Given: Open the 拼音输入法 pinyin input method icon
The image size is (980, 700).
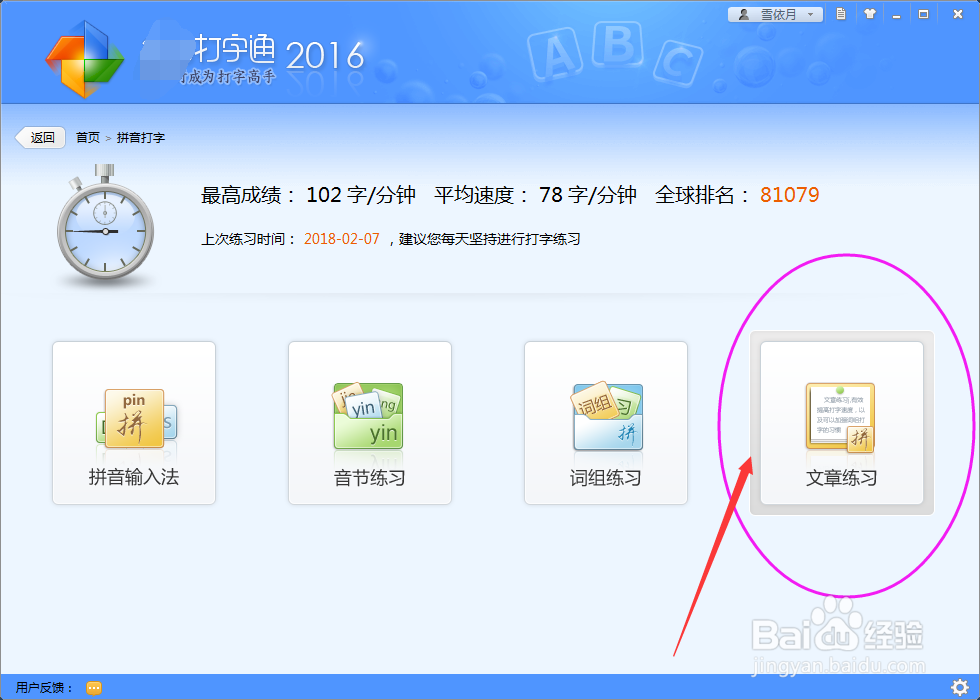Looking at the screenshot, I should 133,420.
